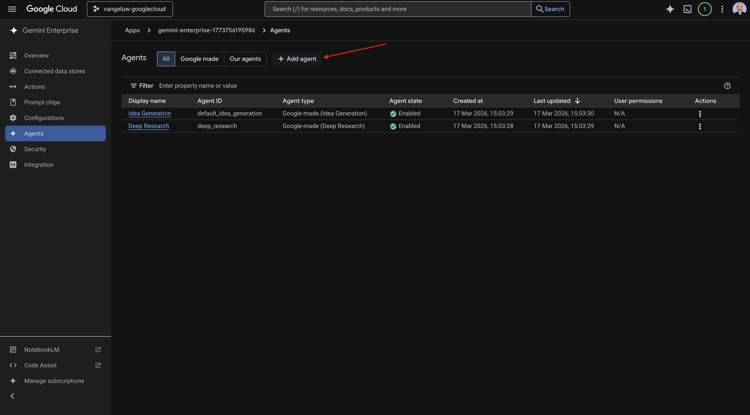
Task: Click the Add agent button
Action: [297, 59]
